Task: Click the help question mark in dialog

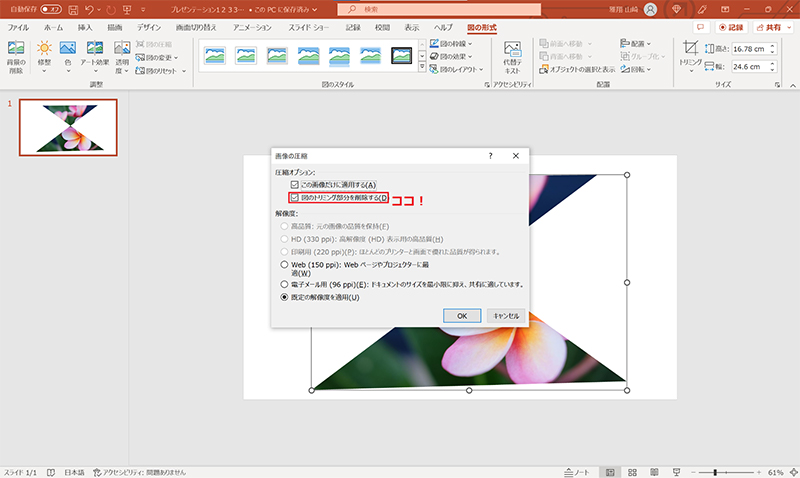Action: [x=490, y=157]
